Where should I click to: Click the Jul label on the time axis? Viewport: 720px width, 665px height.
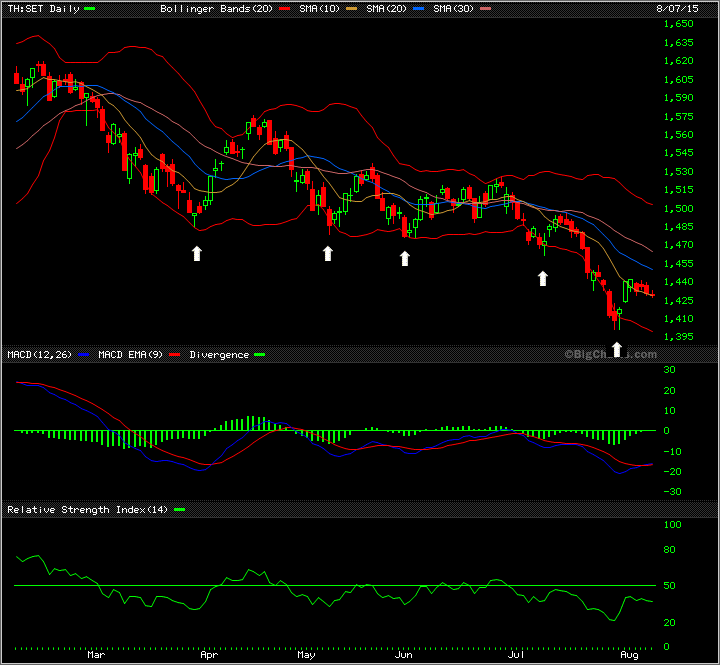click(x=516, y=654)
